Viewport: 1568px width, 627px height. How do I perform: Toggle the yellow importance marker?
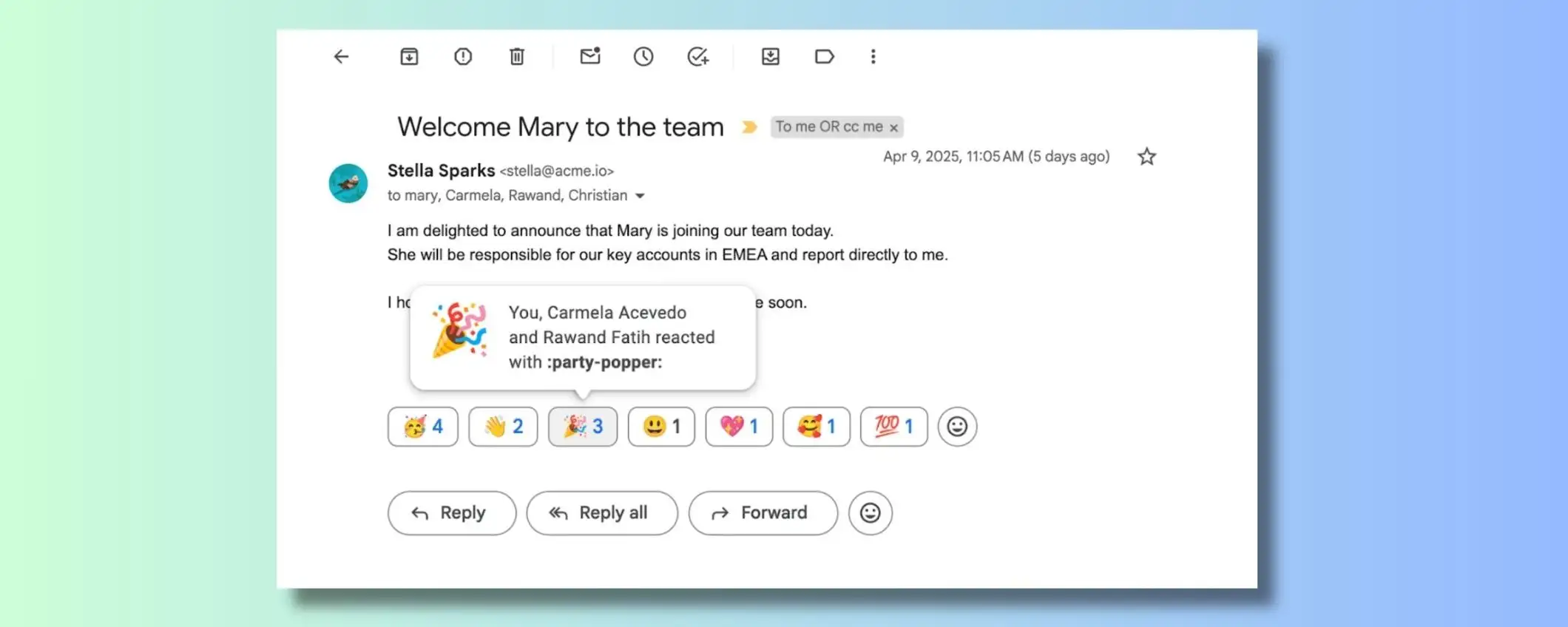click(x=749, y=127)
